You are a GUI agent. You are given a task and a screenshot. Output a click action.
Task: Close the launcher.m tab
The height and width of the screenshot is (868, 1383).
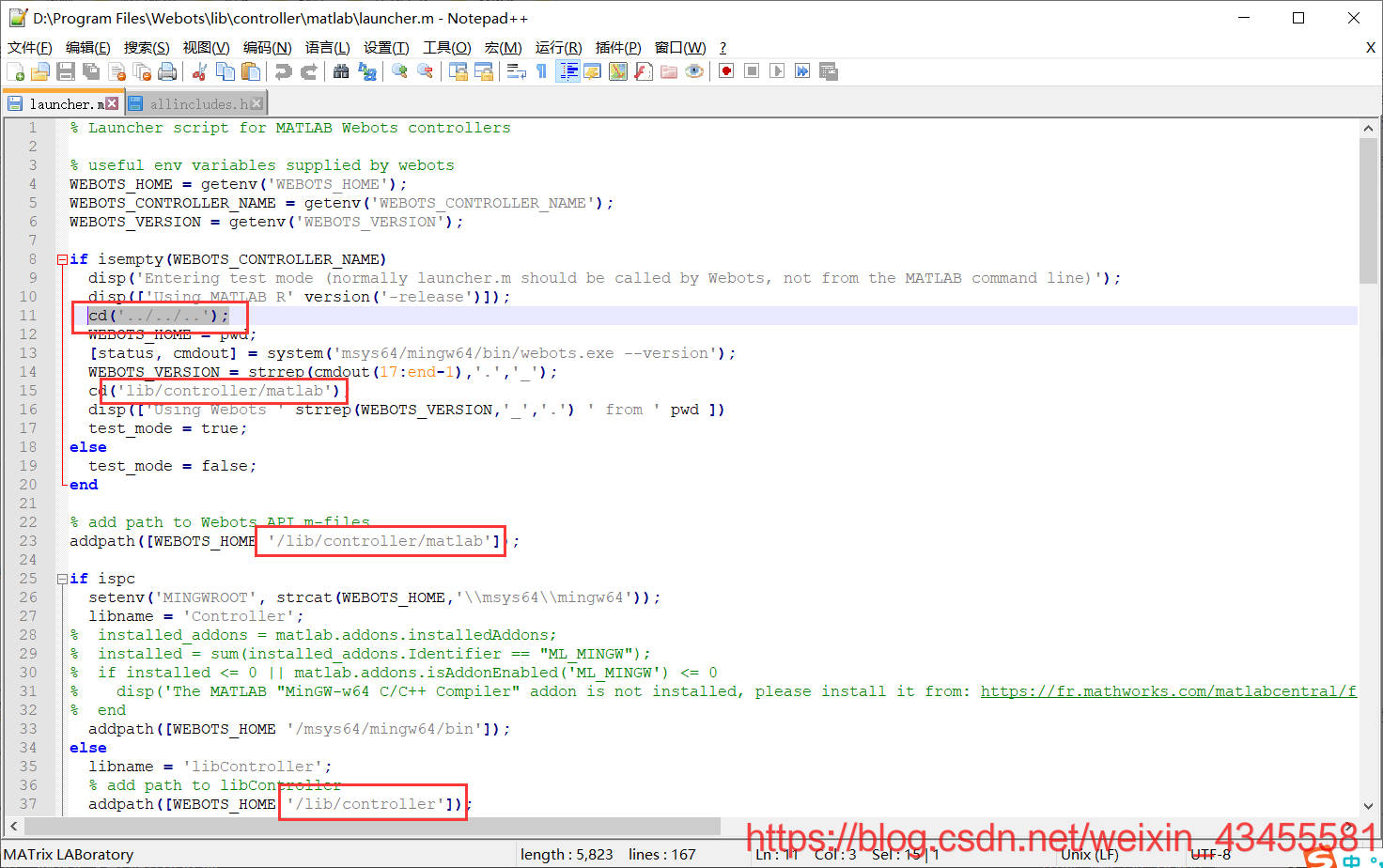coord(113,103)
